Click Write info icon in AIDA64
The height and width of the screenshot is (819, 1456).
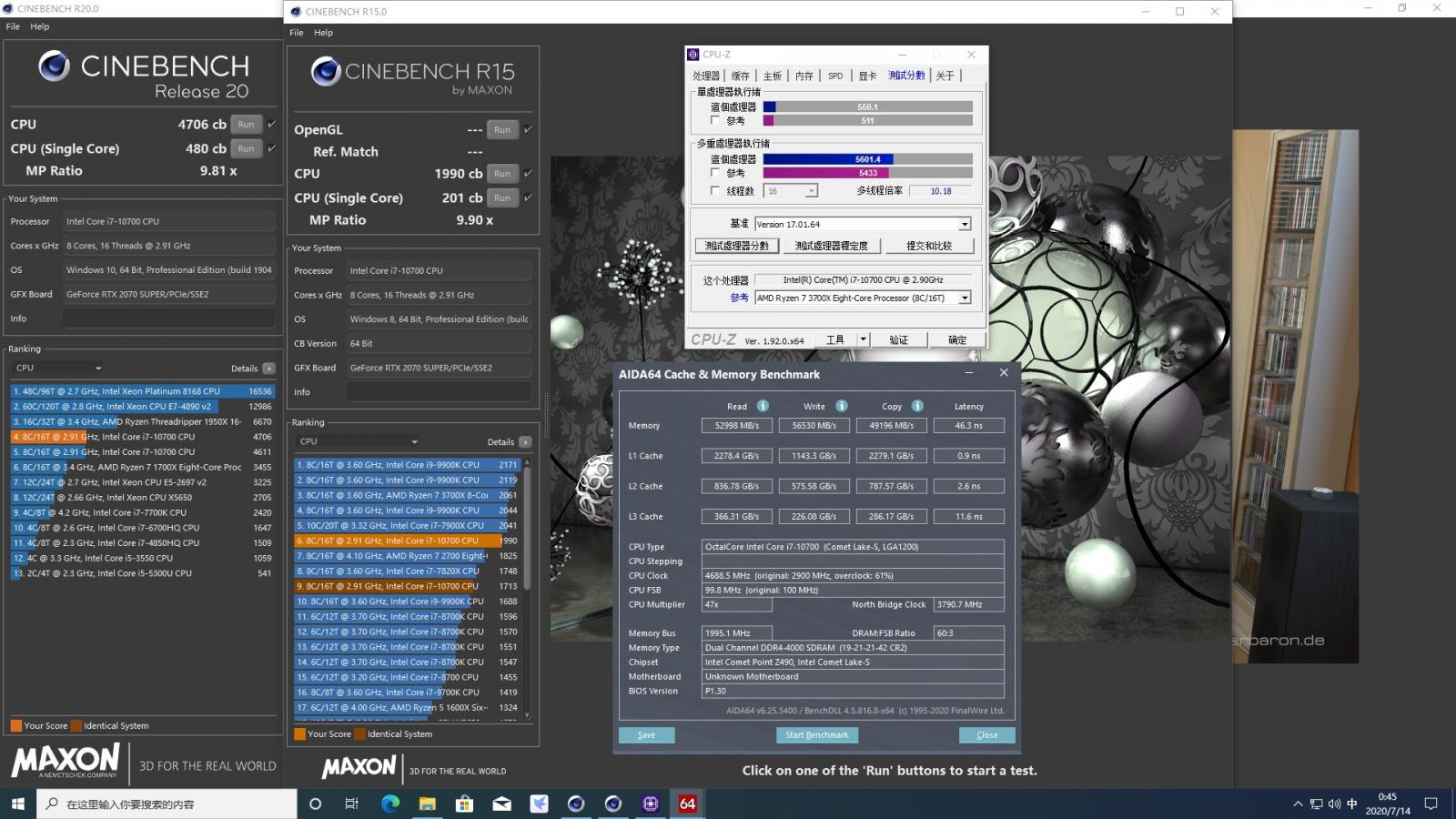point(842,406)
